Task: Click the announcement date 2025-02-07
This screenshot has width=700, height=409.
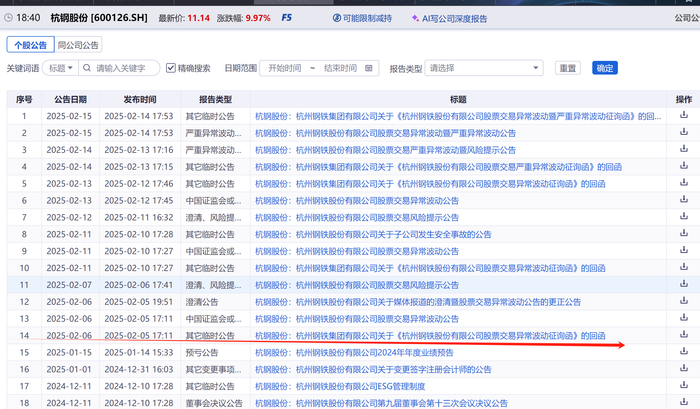Action: (x=69, y=285)
